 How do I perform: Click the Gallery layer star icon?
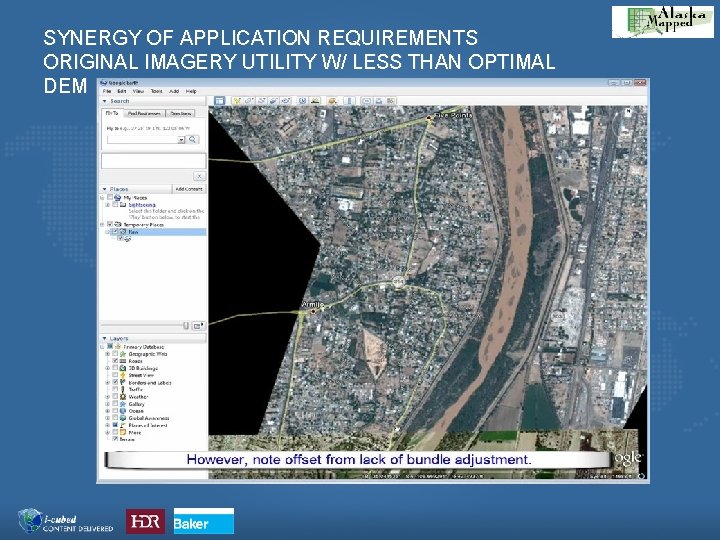(123, 404)
